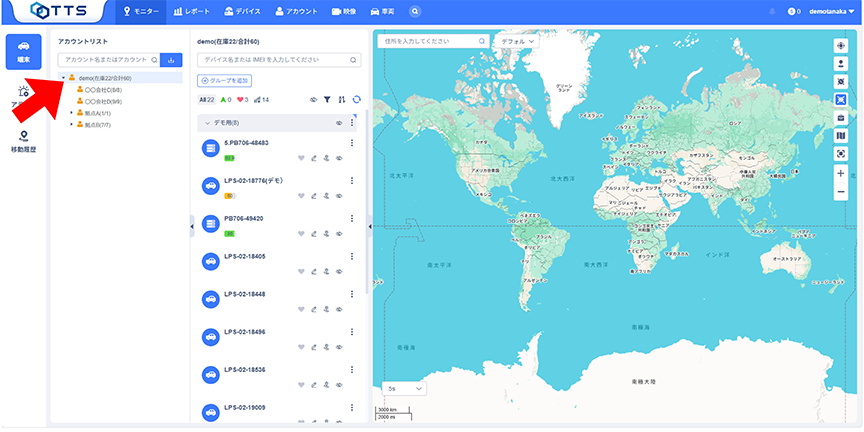Click the notification bell icon
Image resolution: width=864 pixels, height=432 pixels.
[x=772, y=11]
